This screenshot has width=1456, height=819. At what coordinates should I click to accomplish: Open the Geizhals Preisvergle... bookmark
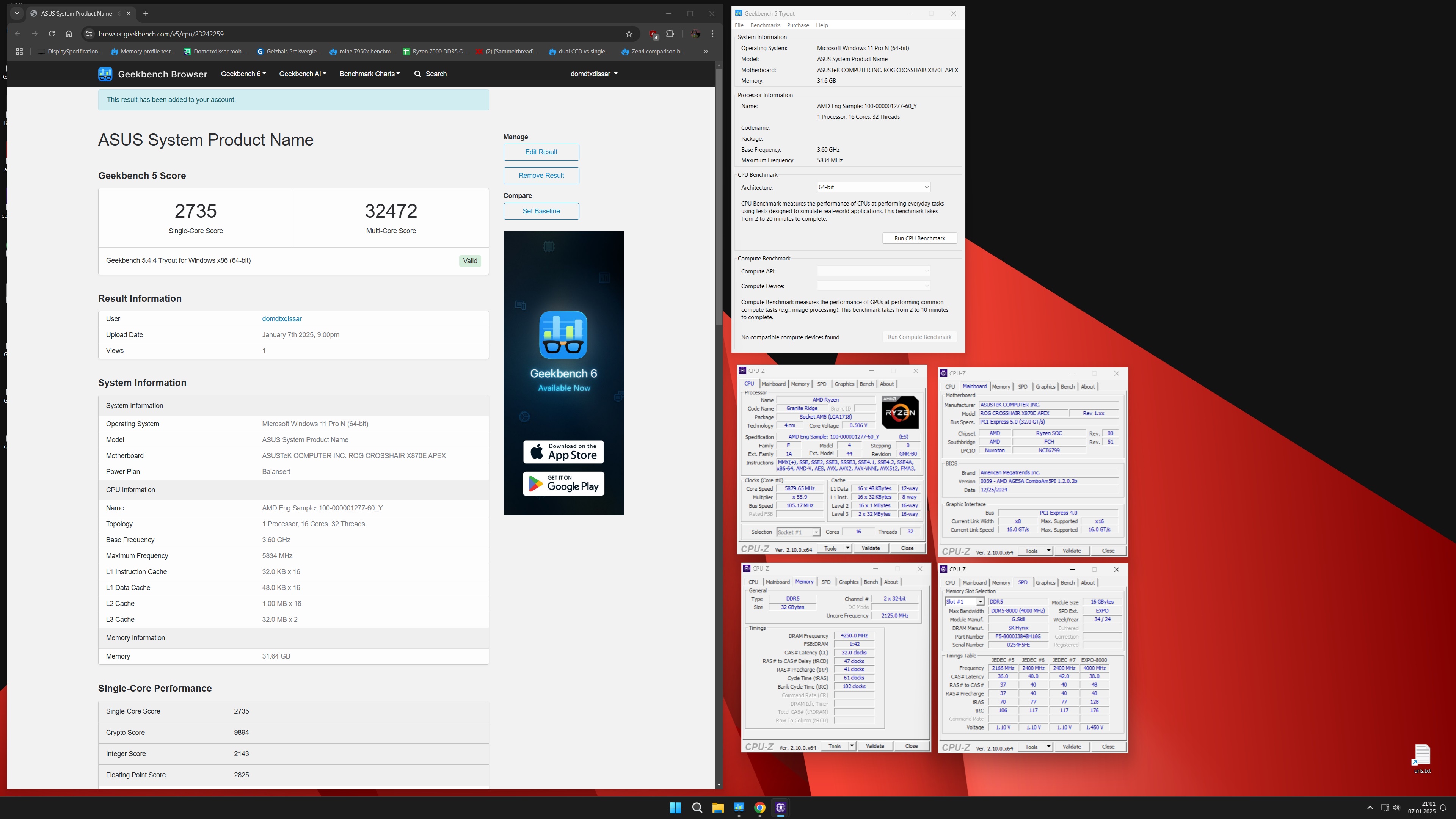point(289,52)
